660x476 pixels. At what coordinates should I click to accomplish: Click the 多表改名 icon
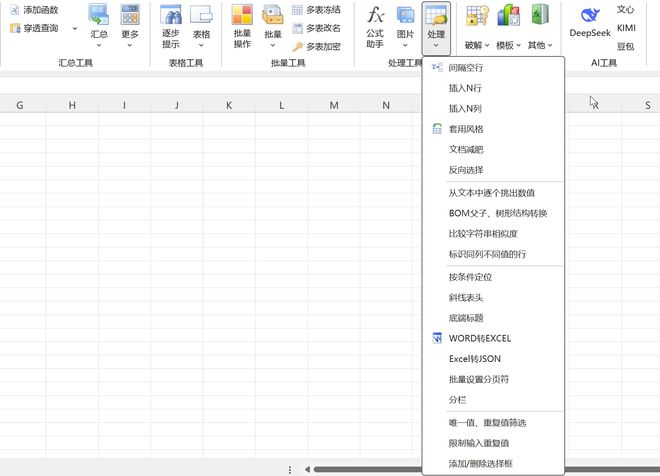[x=297, y=28]
